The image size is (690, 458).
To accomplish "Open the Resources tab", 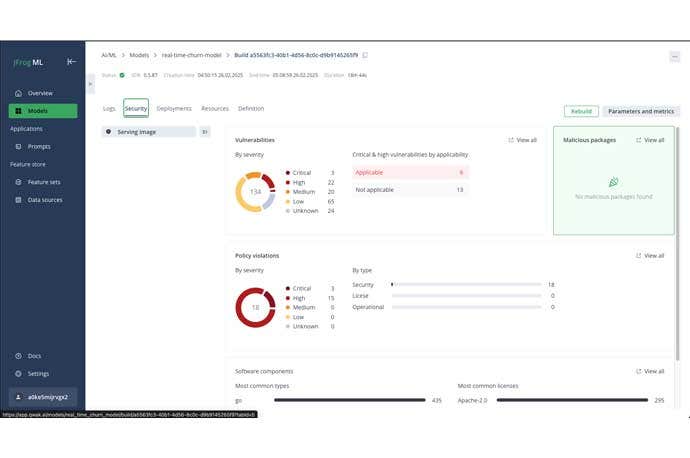I will click(x=215, y=108).
